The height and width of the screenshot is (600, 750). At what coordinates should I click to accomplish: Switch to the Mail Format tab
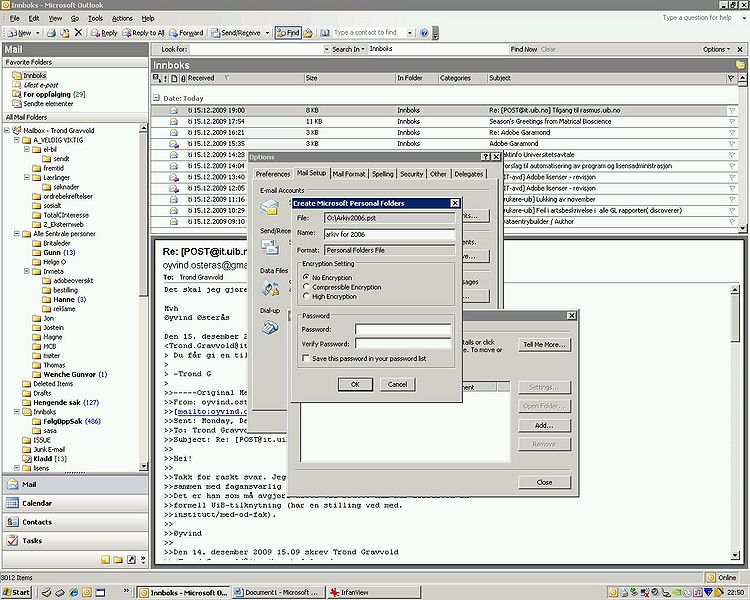[349, 174]
